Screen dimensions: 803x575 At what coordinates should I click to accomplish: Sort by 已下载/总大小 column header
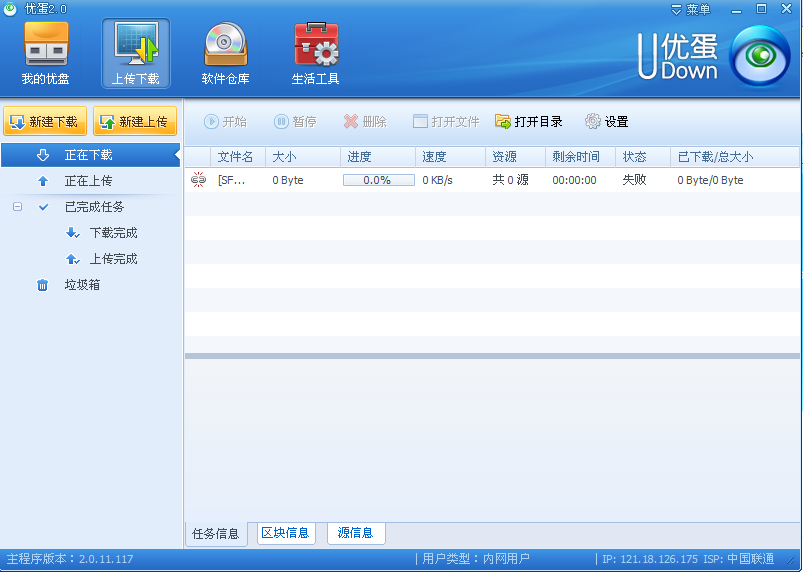pos(734,157)
